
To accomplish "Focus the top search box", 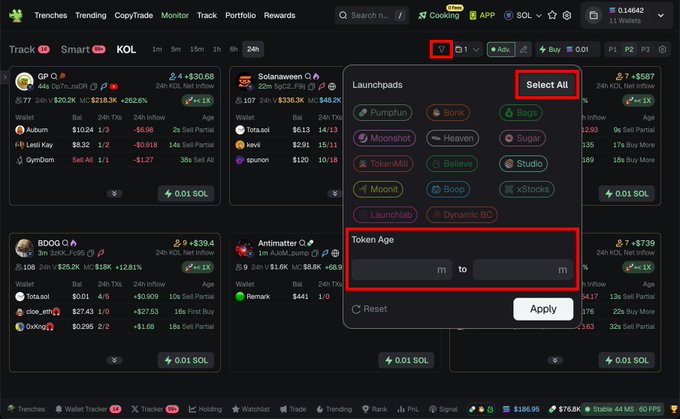I will (x=372, y=16).
